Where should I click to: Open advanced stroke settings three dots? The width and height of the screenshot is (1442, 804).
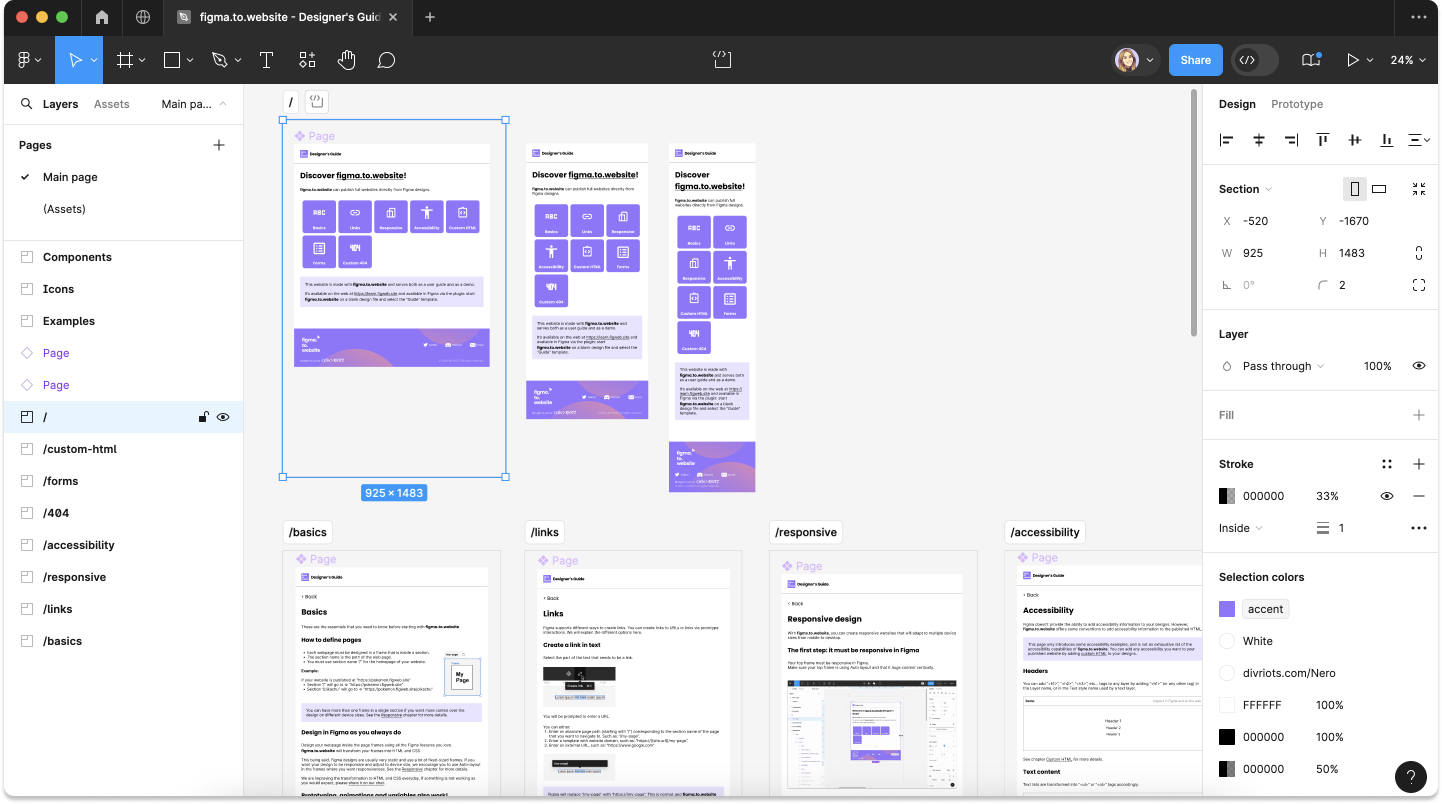click(x=1419, y=528)
